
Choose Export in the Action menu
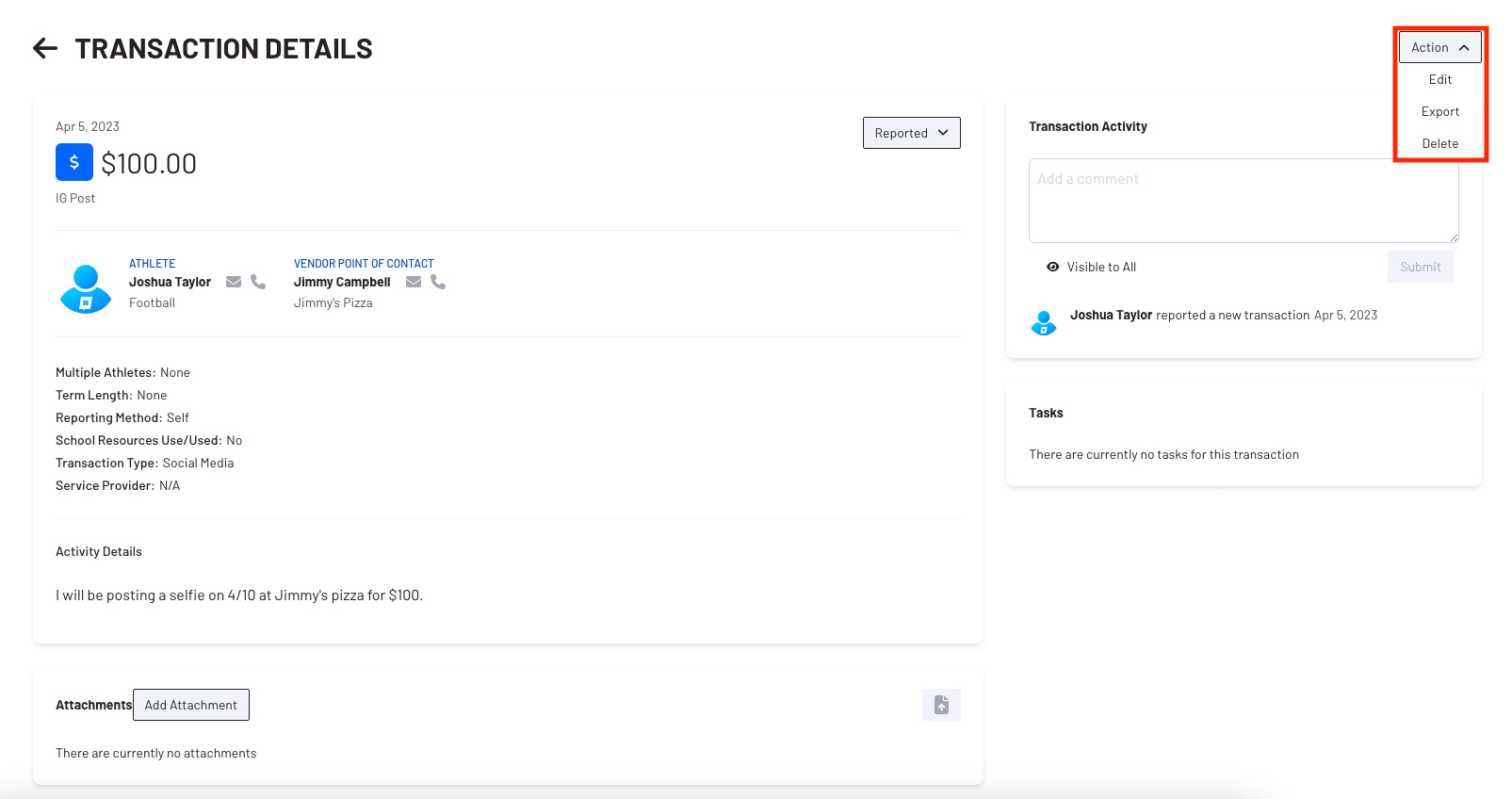[1439, 112]
